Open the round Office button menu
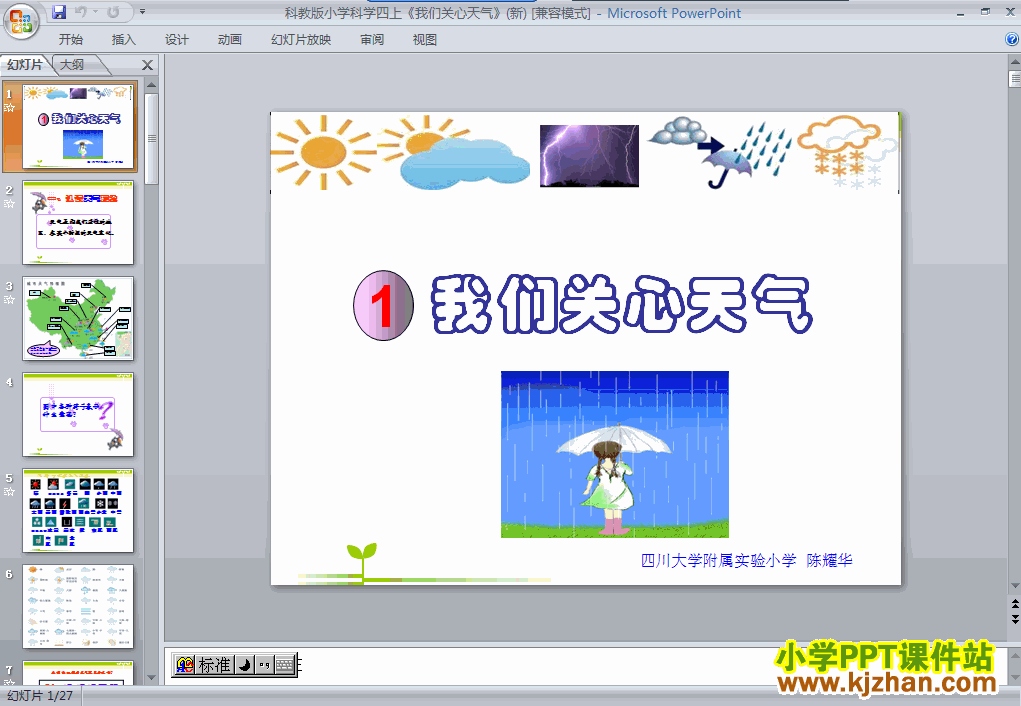This screenshot has width=1021, height=706. 21,20
